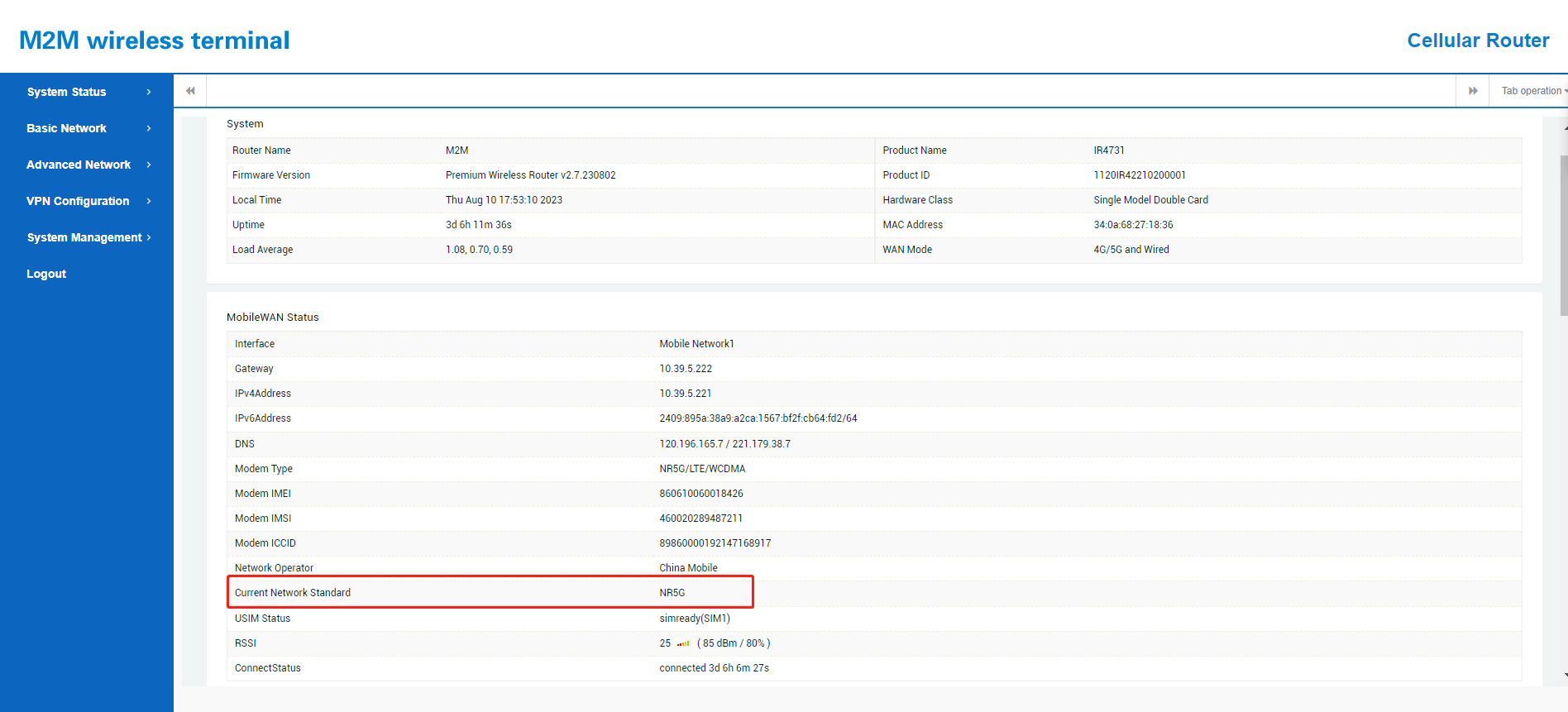Click the RSSI signal strength bars icon

click(683, 643)
